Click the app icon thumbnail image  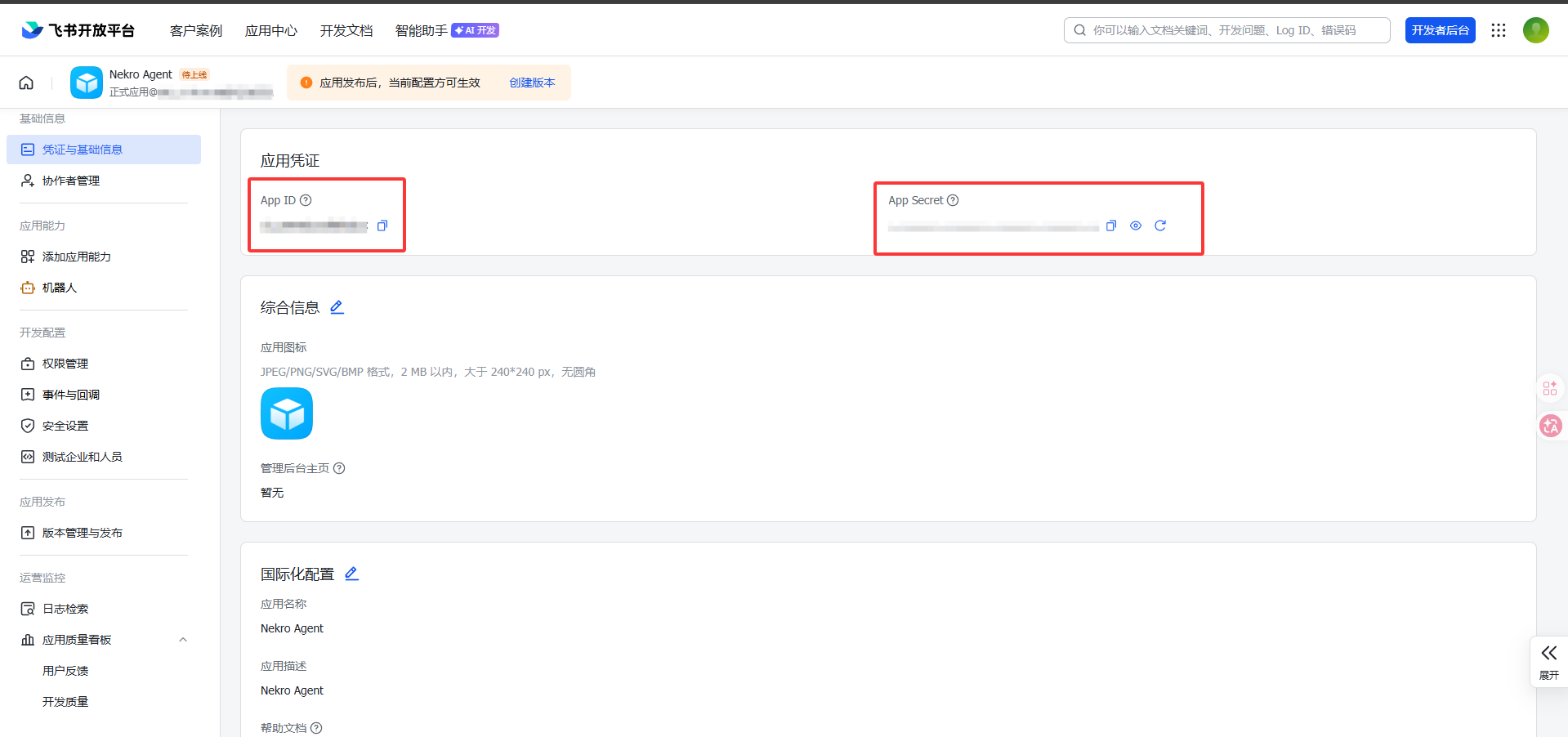(x=287, y=413)
